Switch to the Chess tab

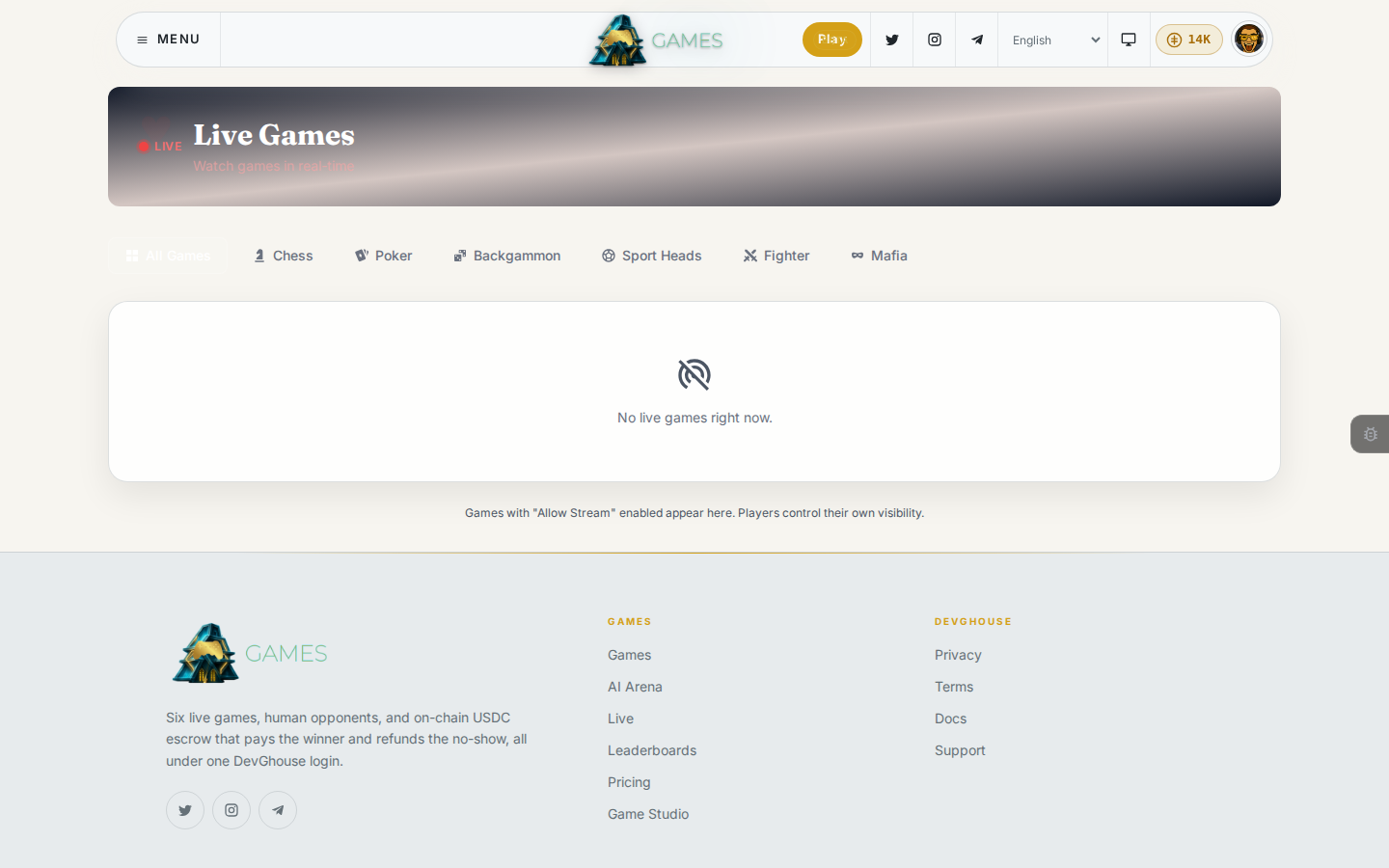pos(284,256)
